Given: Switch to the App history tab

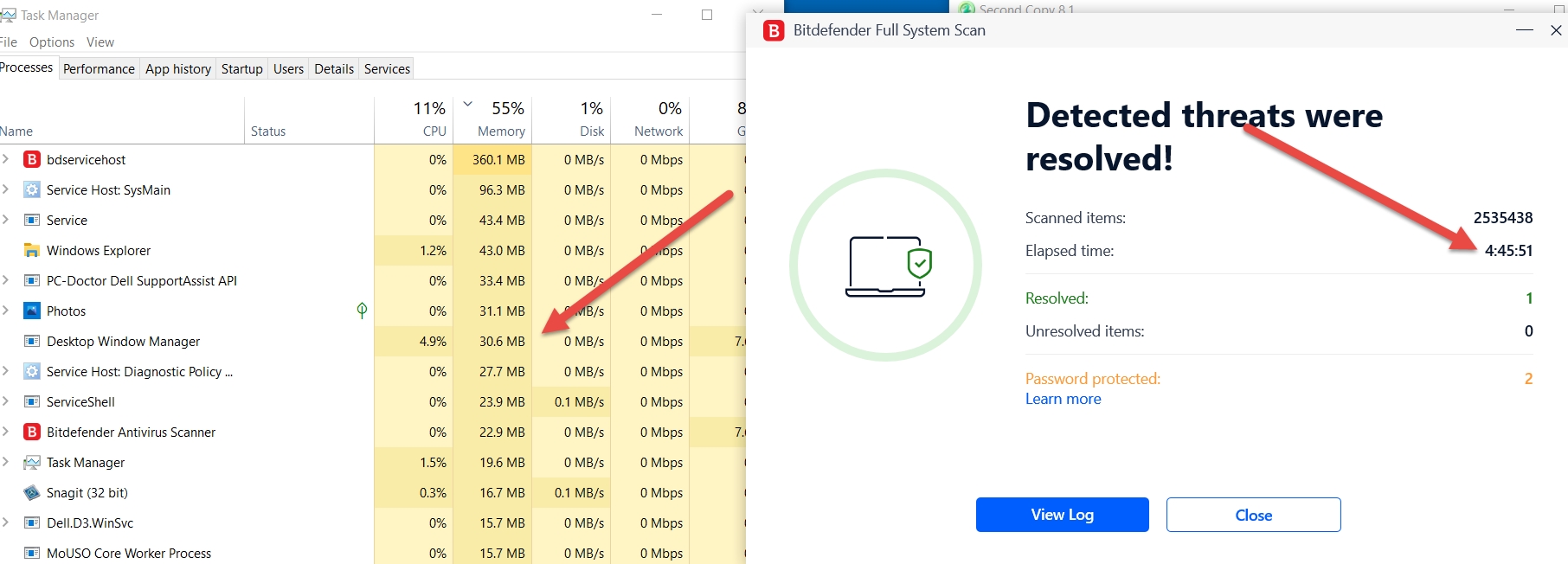Looking at the screenshot, I should tap(178, 68).
